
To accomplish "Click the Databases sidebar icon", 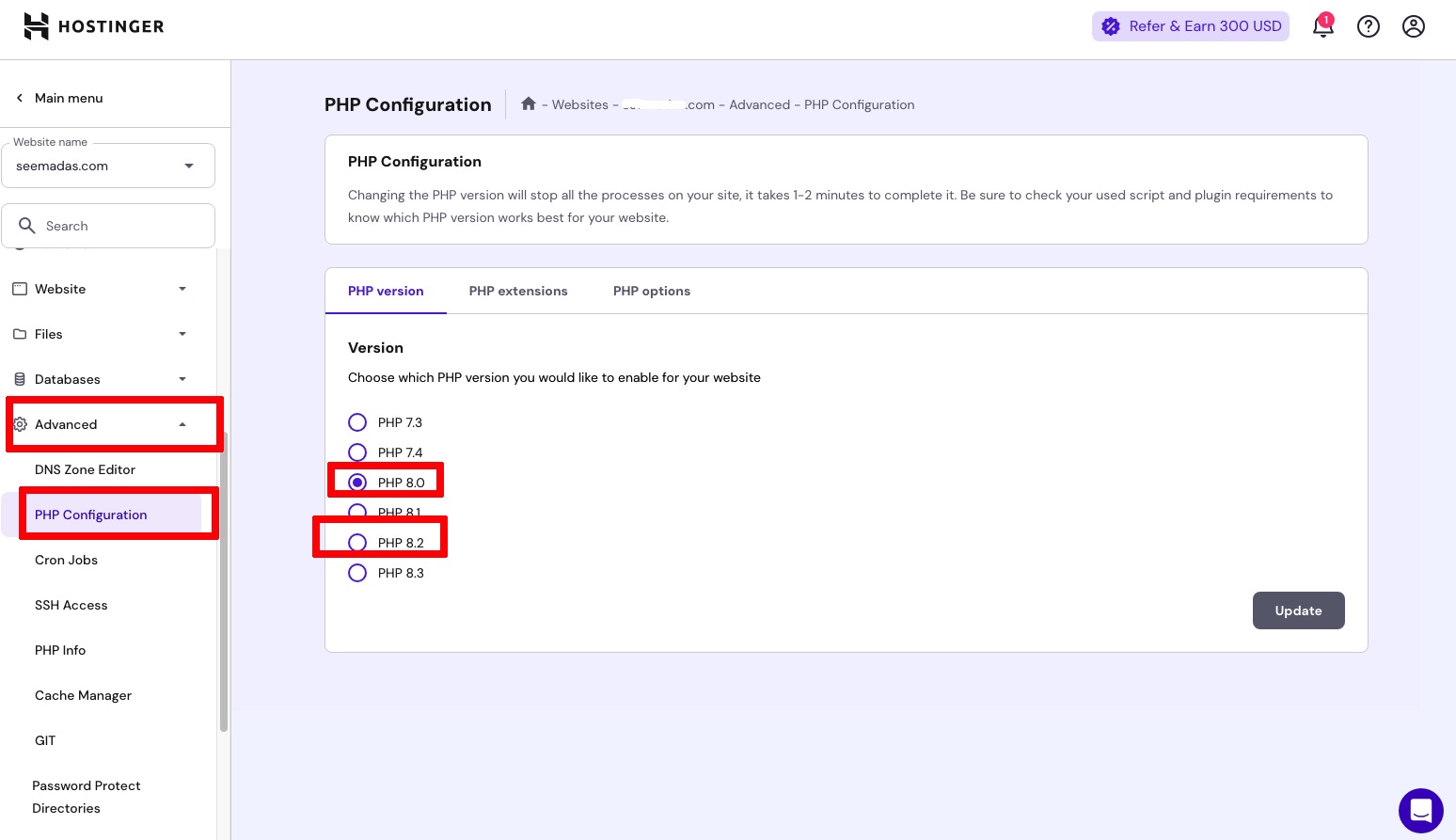I will point(20,379).
